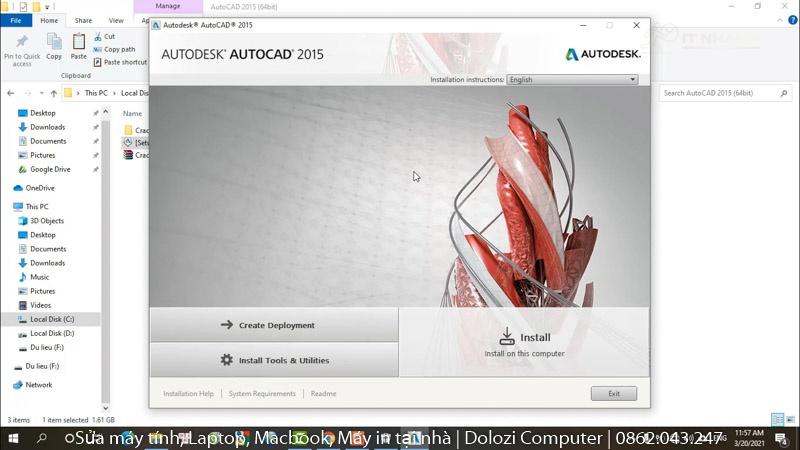Click Copy path in Clipboard group
The image size is (800, 450).
114,49
